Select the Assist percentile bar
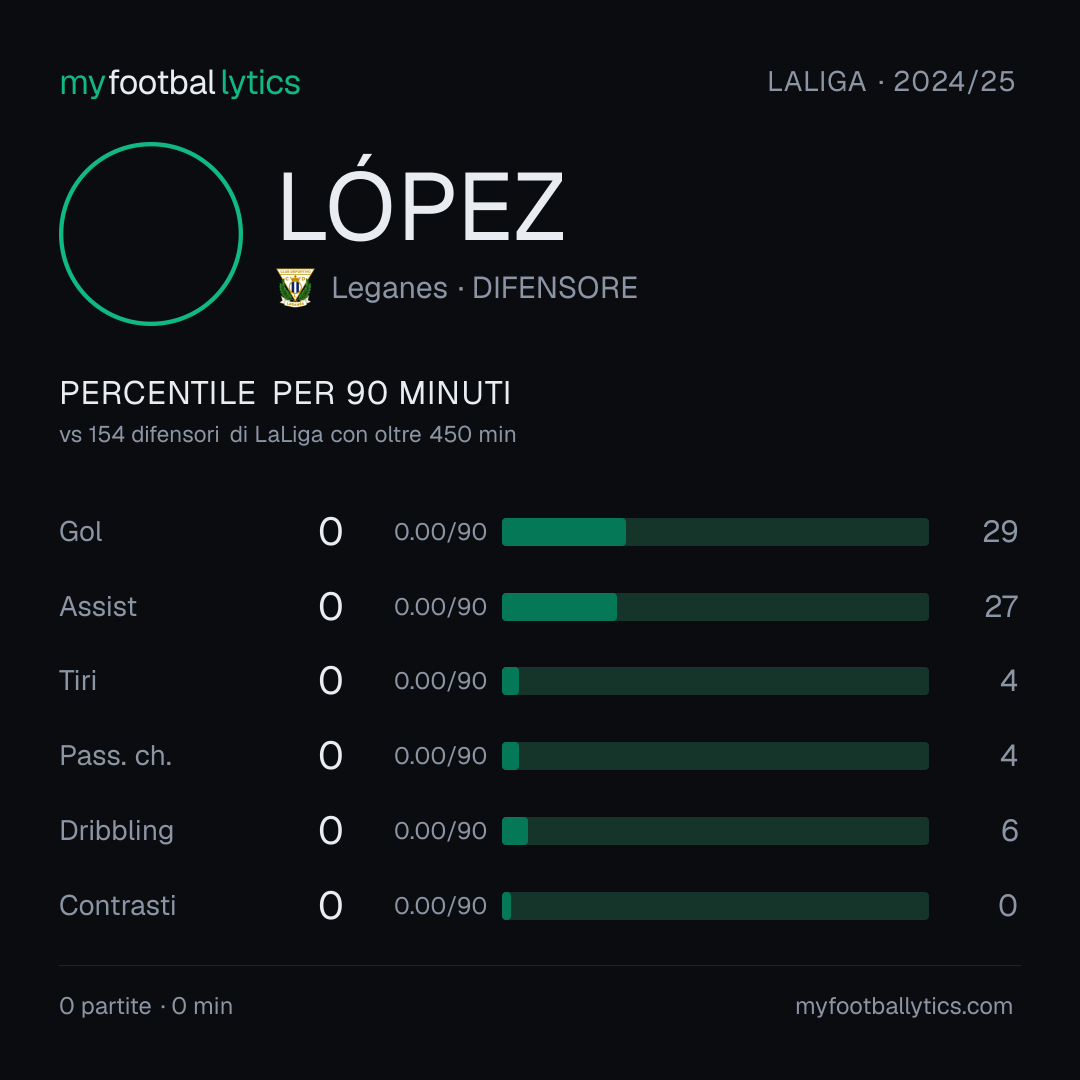 [x=715, y=607]
